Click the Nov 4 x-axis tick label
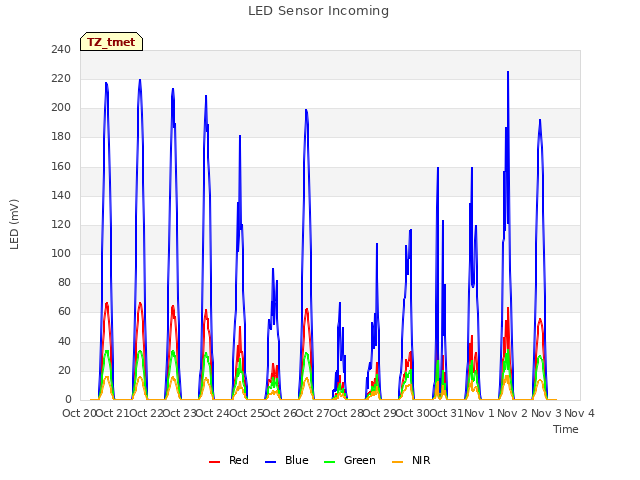Image resolution: width=640 pixels, height=480 pixels. coord(579,413)
